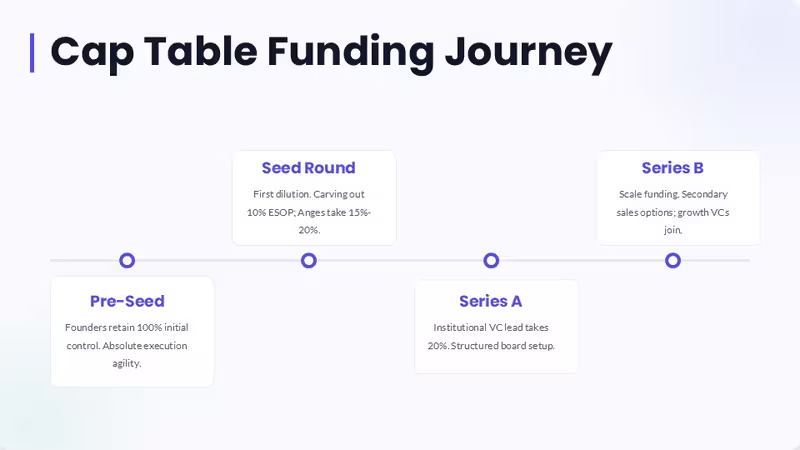Click the Pre-Seed card background
800x450 pixels.
tap(132, 332)
